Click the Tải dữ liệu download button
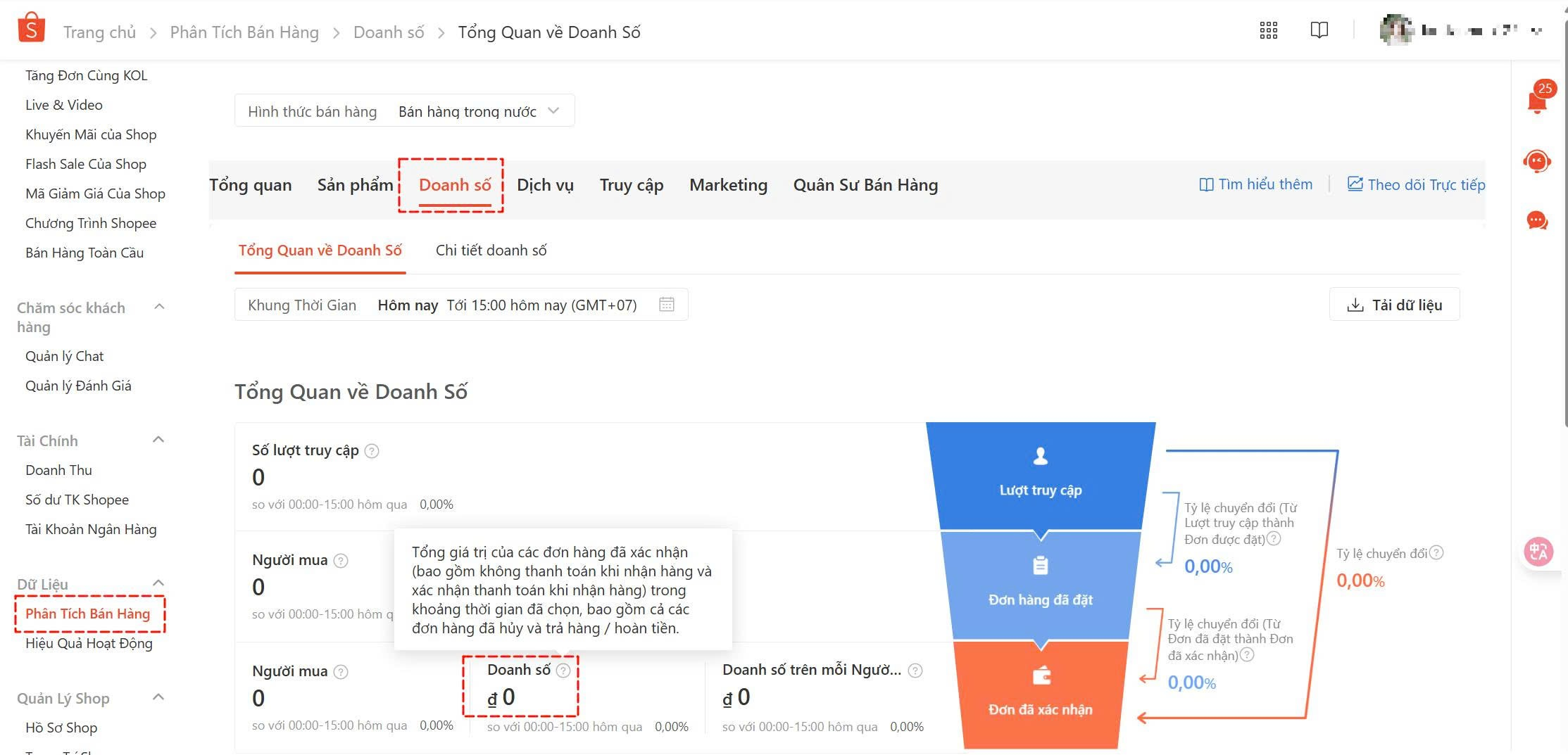Image resolution: width=1568 pixels, height=755 pixels. coord(1394,305)
